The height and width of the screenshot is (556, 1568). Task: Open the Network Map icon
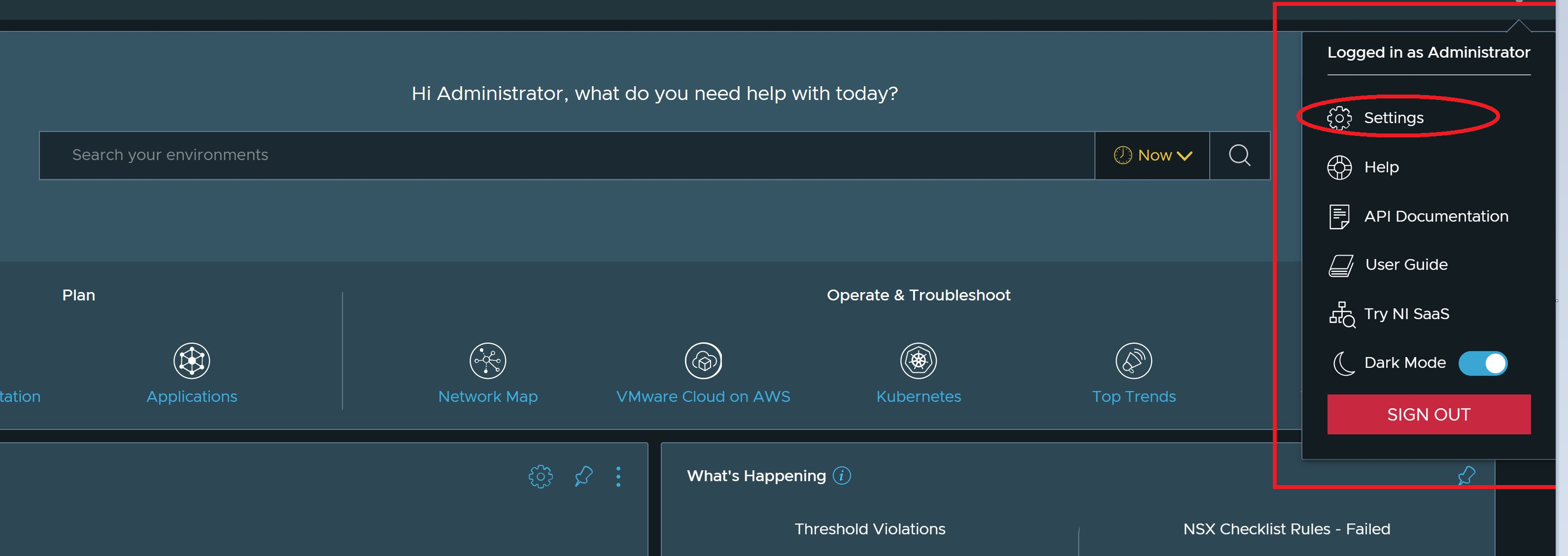487,360
